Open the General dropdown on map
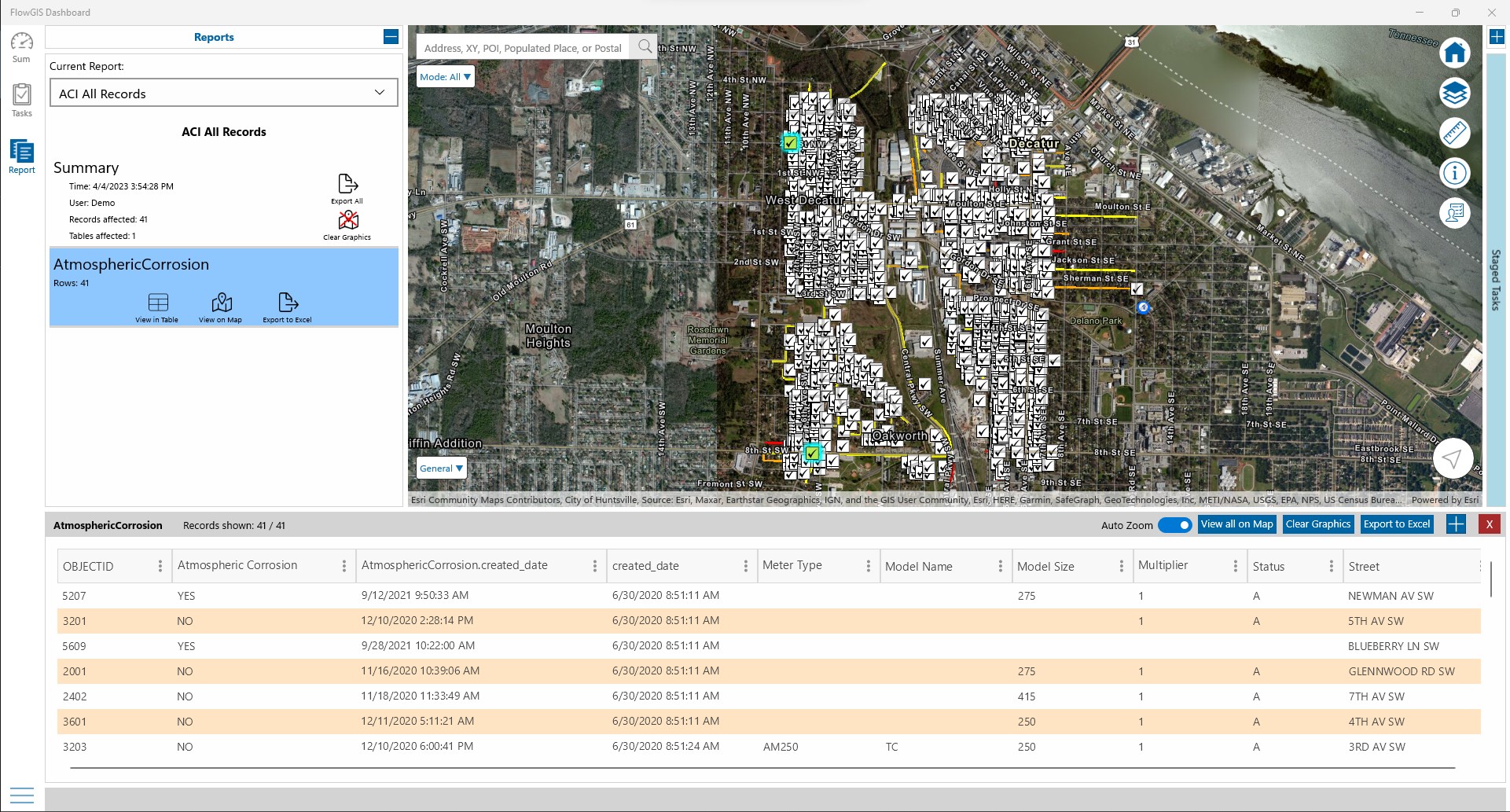Image resolution: width=1510 pixels, height=812 pixels. 441,468
